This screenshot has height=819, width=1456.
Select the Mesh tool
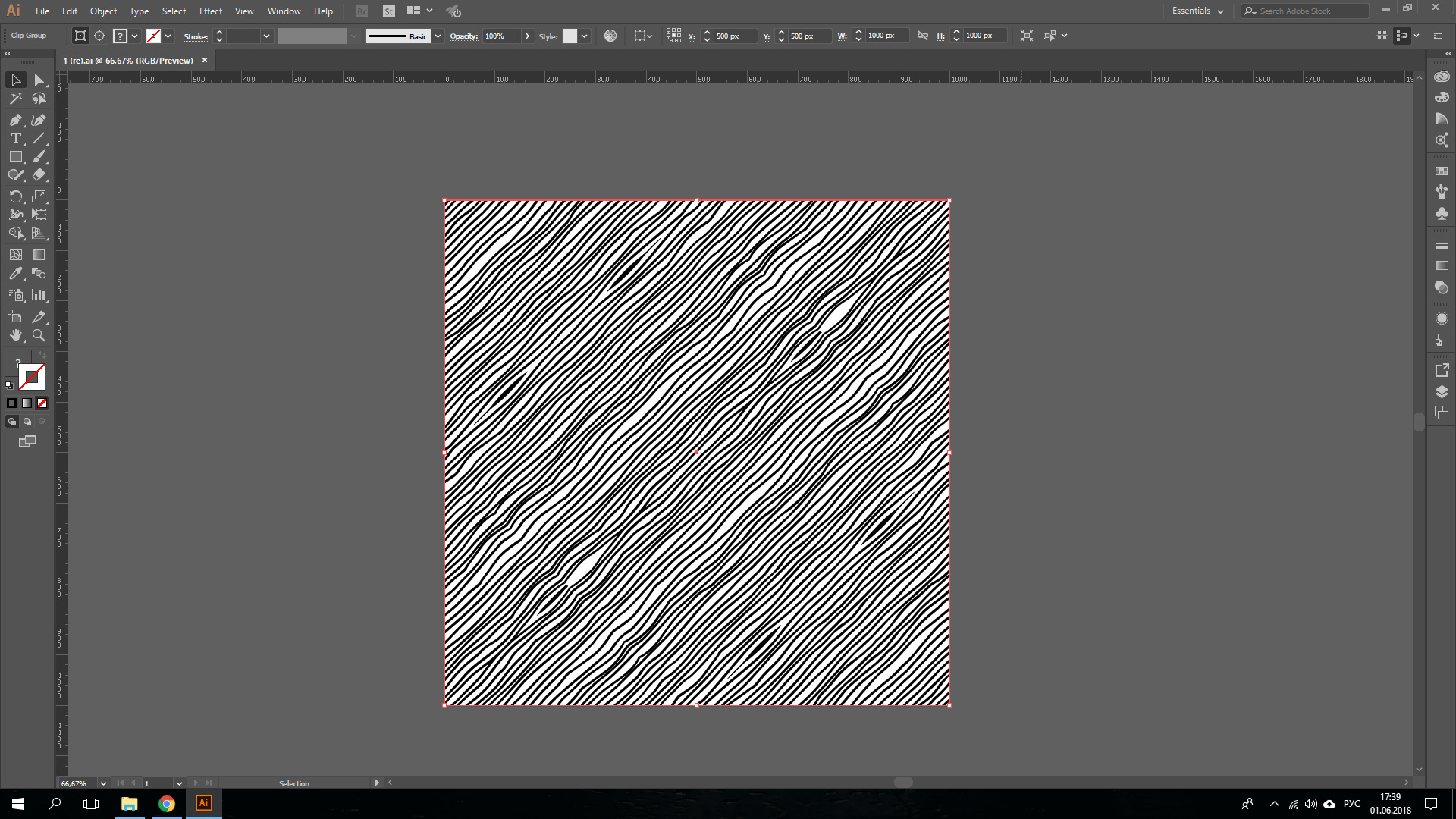16,255
